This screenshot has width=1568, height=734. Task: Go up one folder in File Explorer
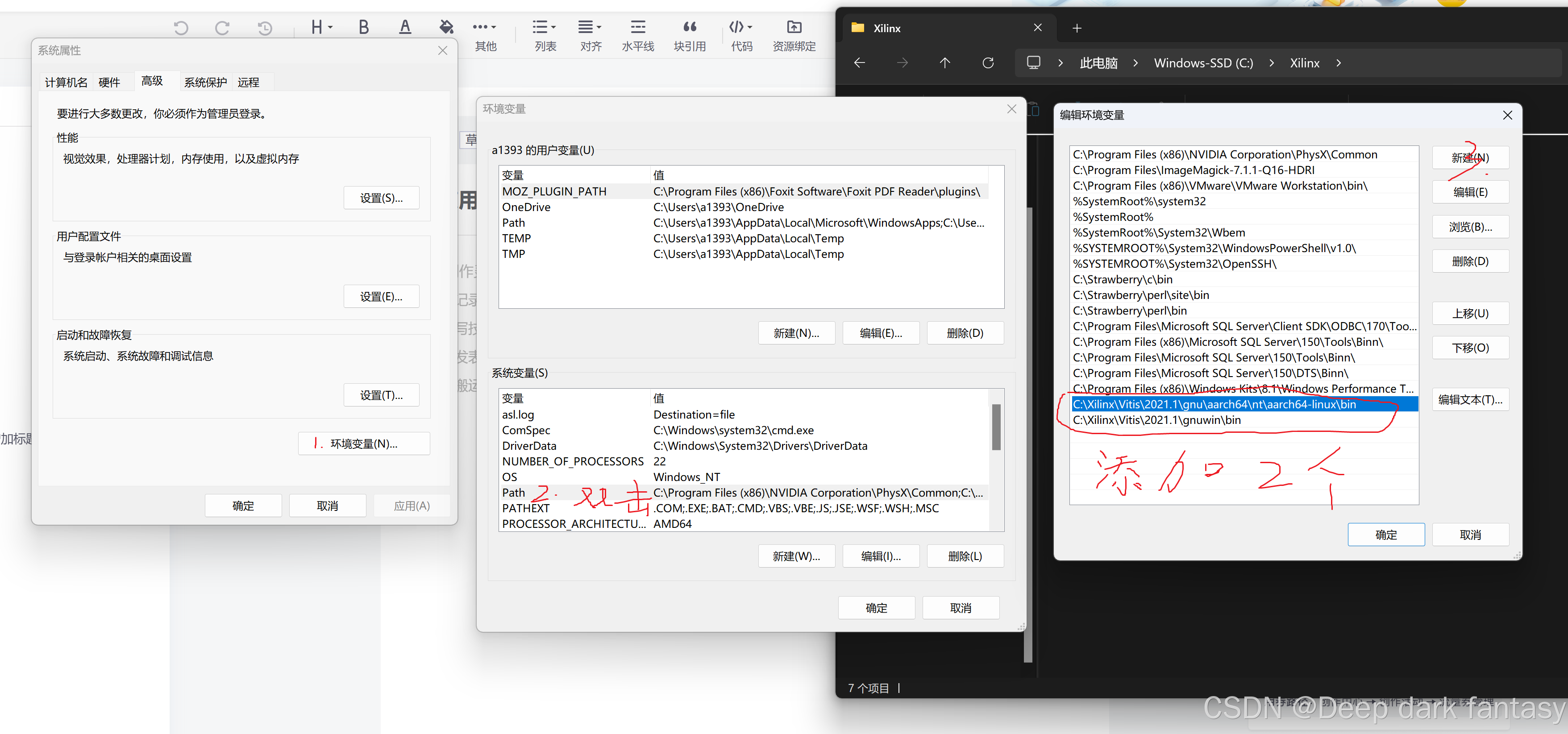pos(945,62)
